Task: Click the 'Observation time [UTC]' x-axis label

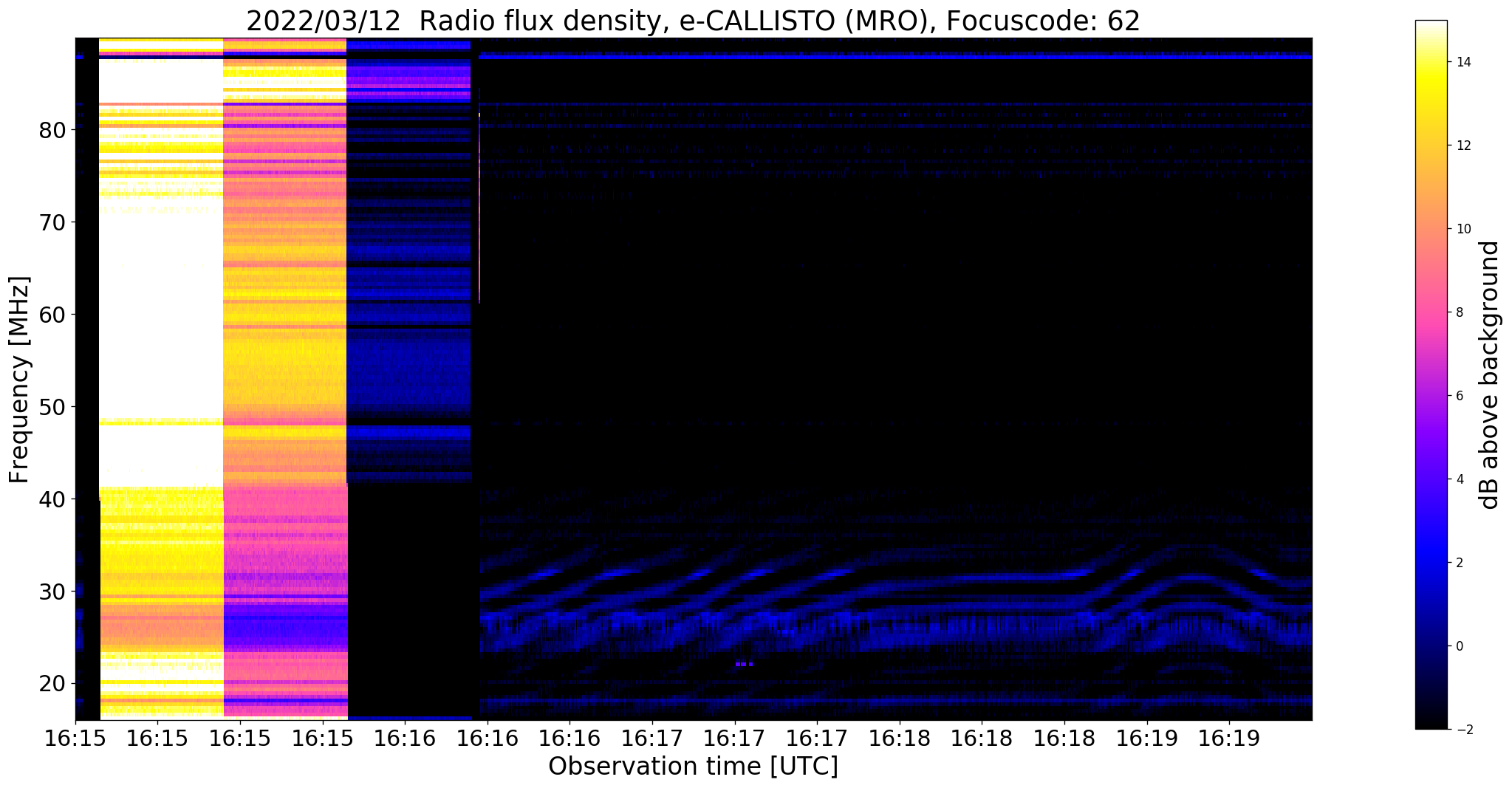Action: [x=693, y=766]
